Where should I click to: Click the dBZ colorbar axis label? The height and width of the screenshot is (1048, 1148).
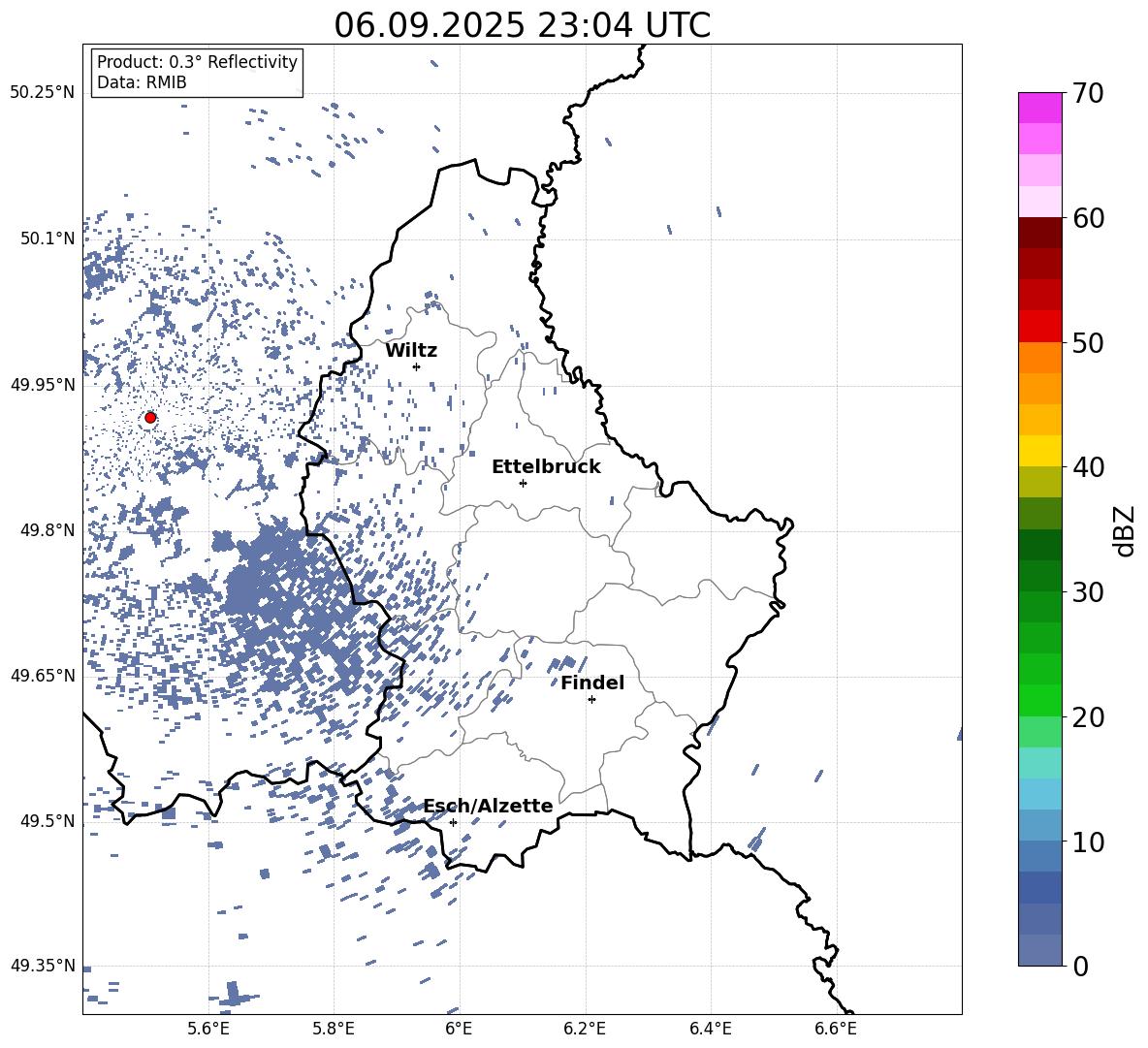click(x=1124, y=530)
